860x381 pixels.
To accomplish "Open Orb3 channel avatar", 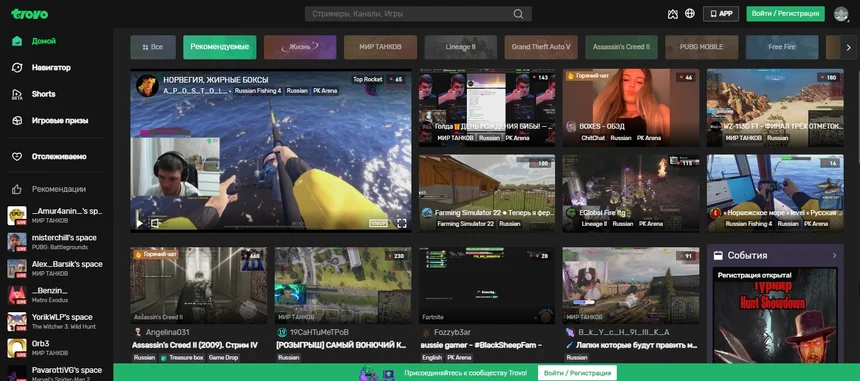I will point(17,348).
